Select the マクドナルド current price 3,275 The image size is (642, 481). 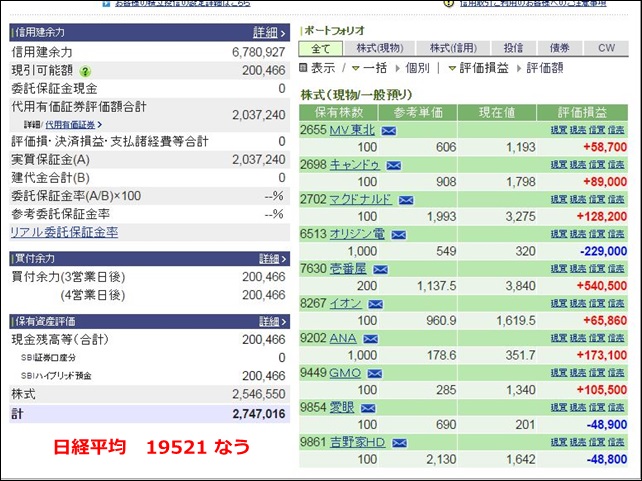(520, 217)
